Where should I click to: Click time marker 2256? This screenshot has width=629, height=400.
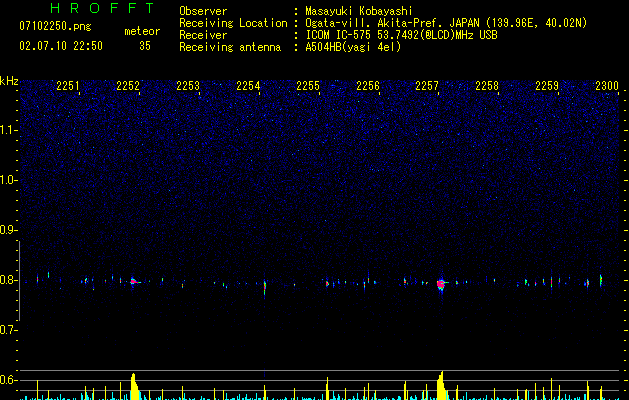point(368,85)
